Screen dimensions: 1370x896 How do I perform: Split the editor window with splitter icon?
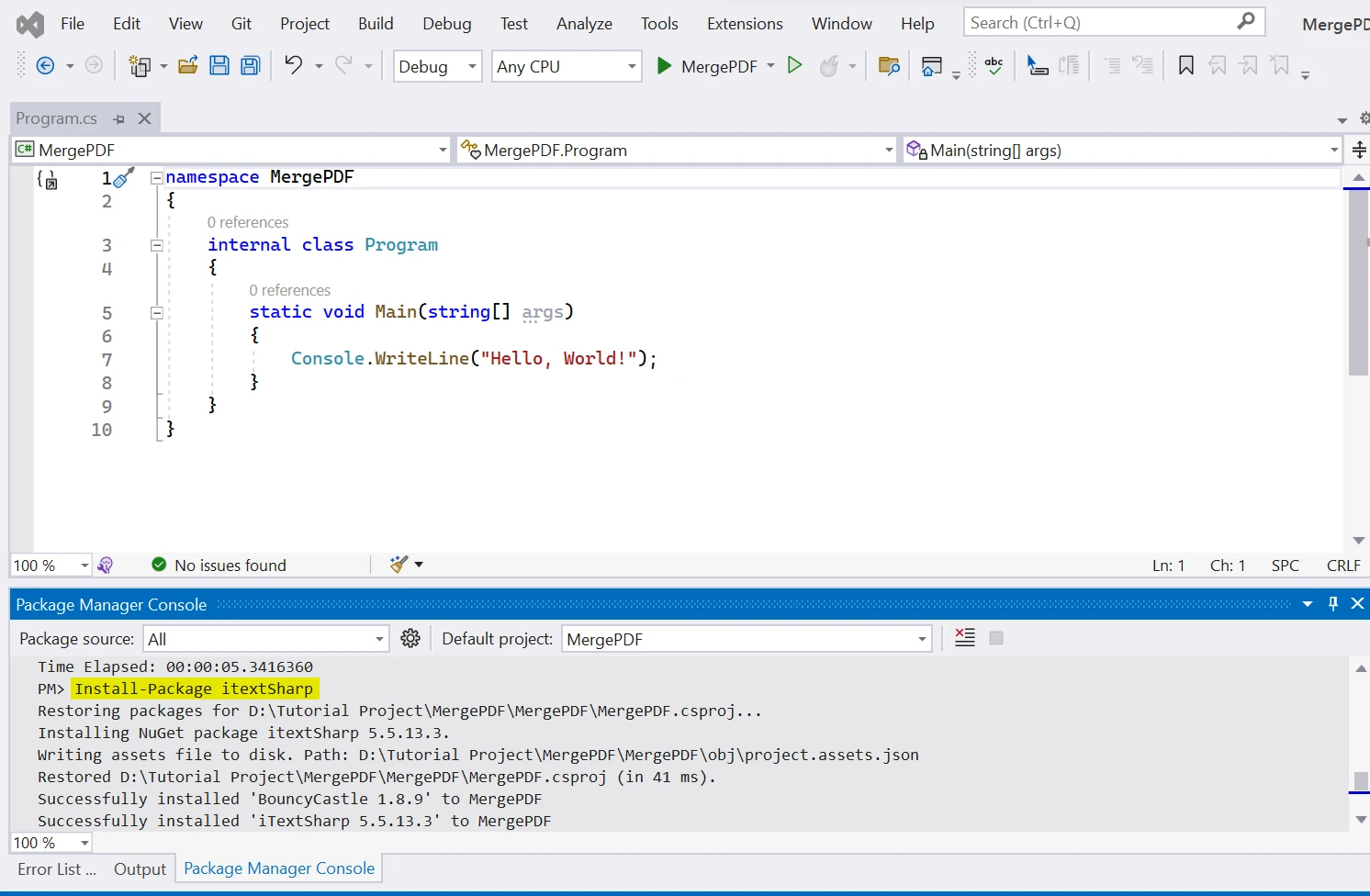[x=1360, y=150]
